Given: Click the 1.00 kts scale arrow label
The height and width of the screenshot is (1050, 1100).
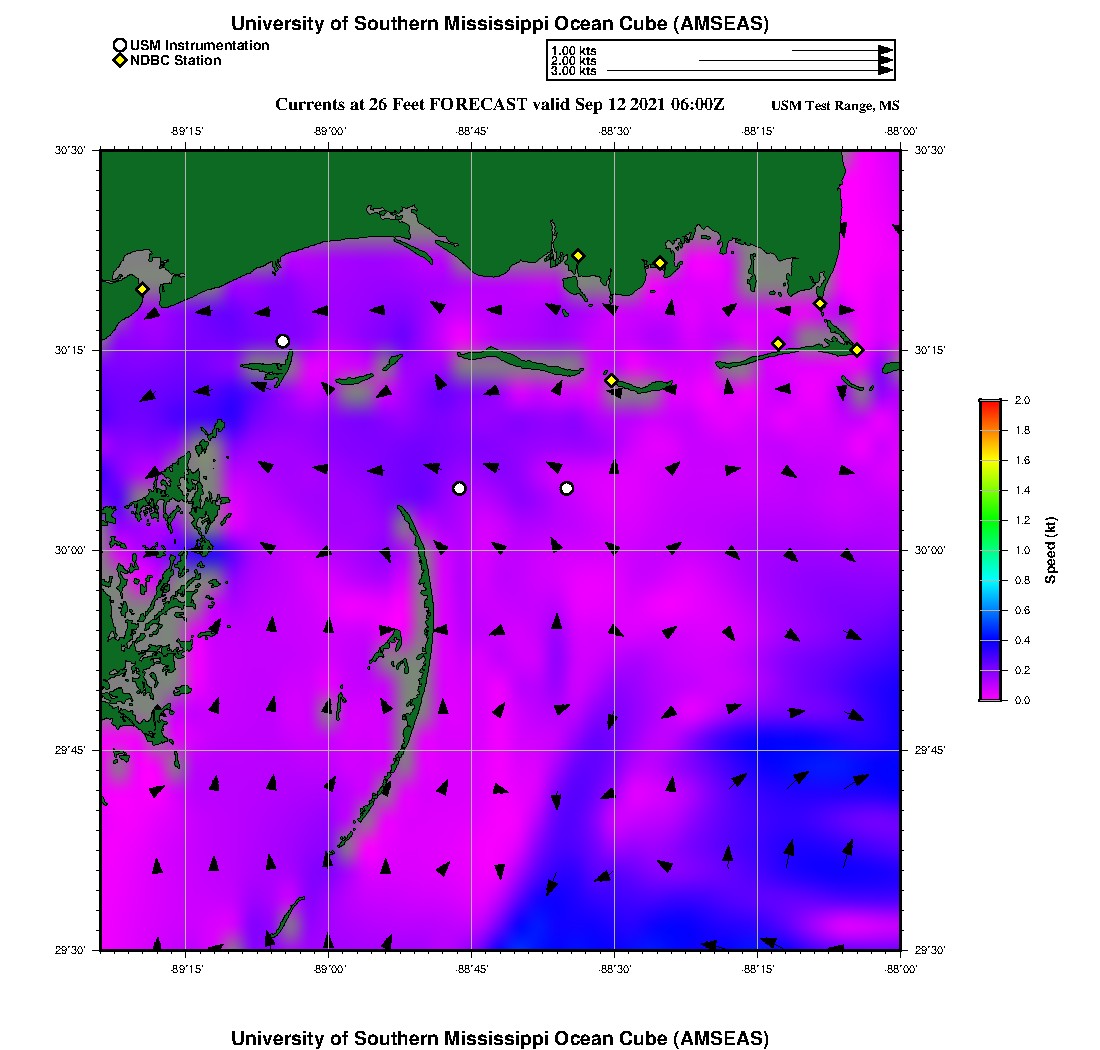Looking at the screenshot, I should [573, 50].
